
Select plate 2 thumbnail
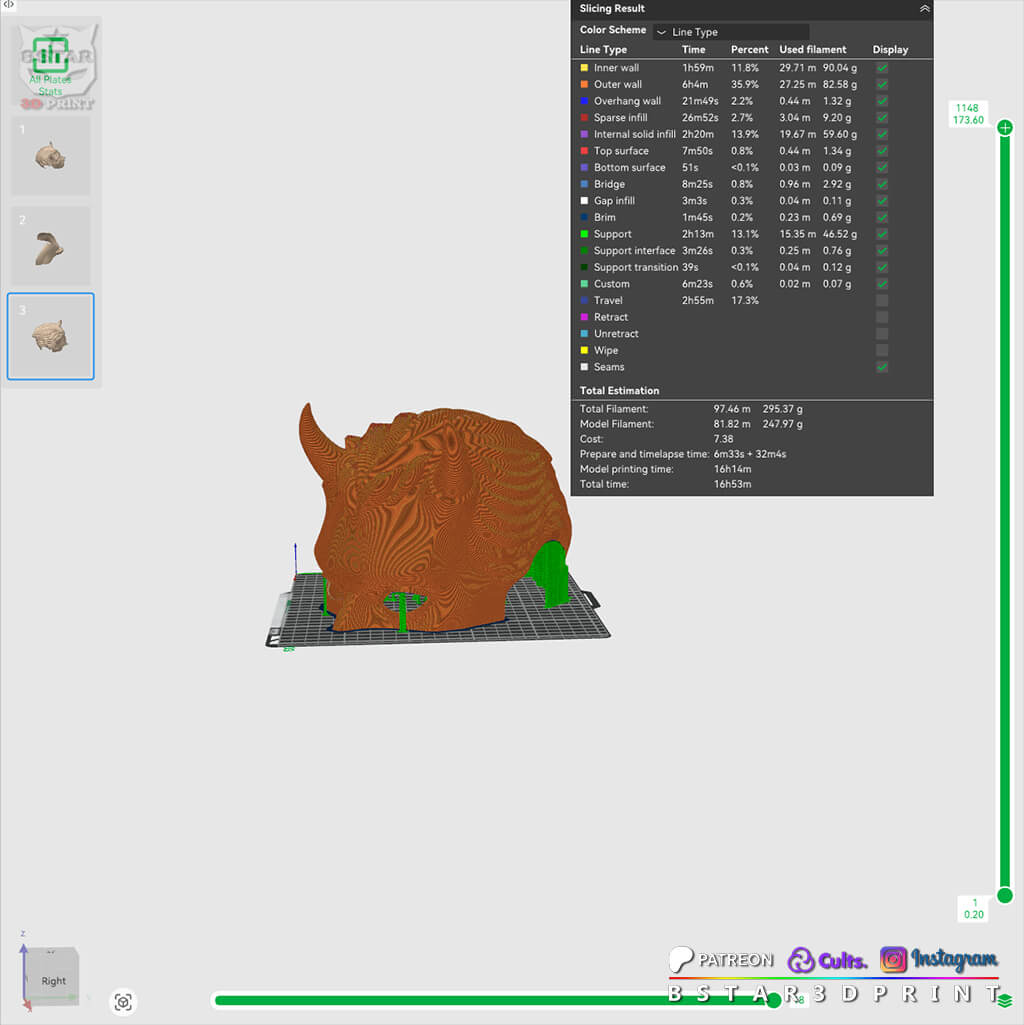click(x=50, y=246)
